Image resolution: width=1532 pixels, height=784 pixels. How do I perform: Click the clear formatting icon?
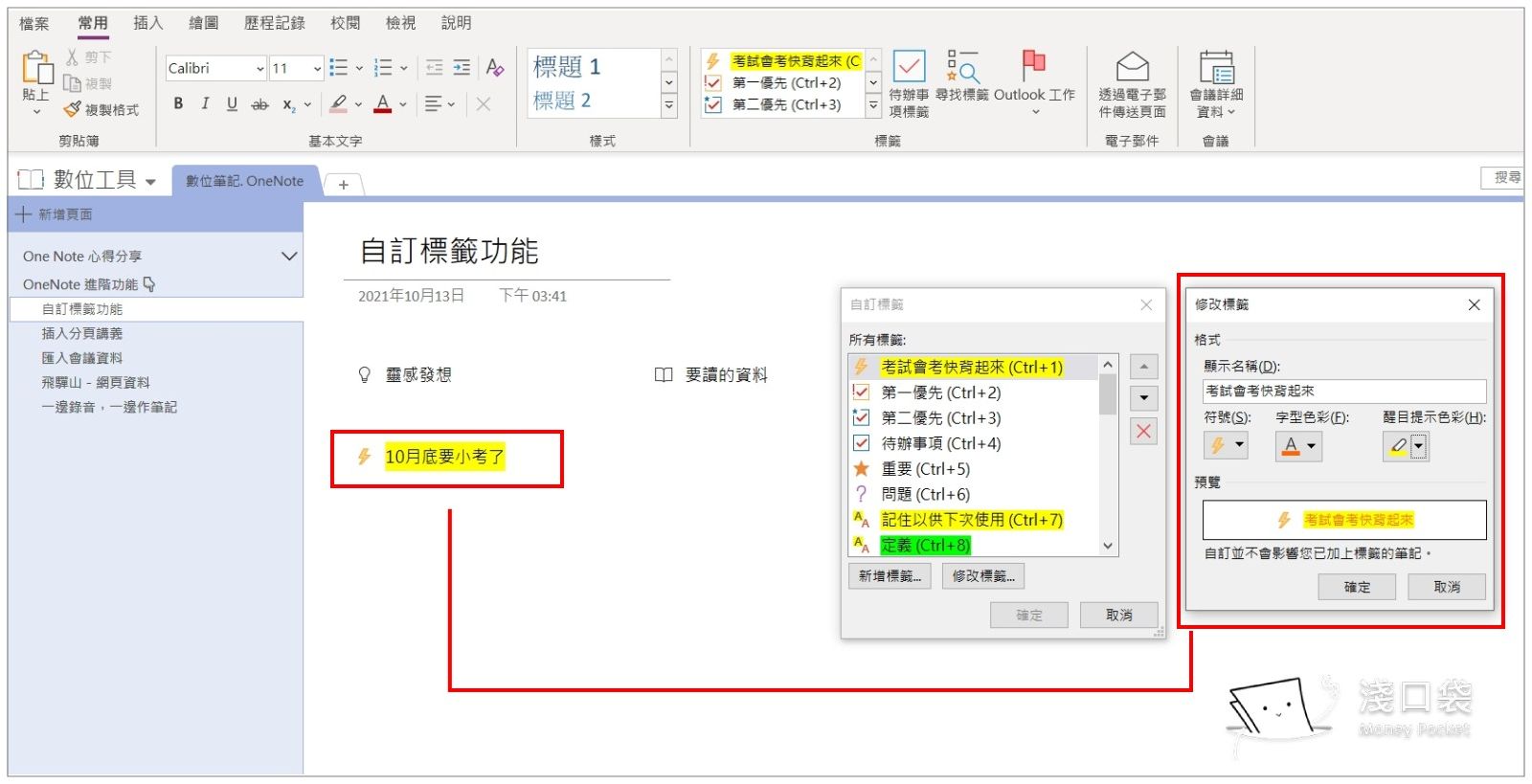[x=495, y=68]
